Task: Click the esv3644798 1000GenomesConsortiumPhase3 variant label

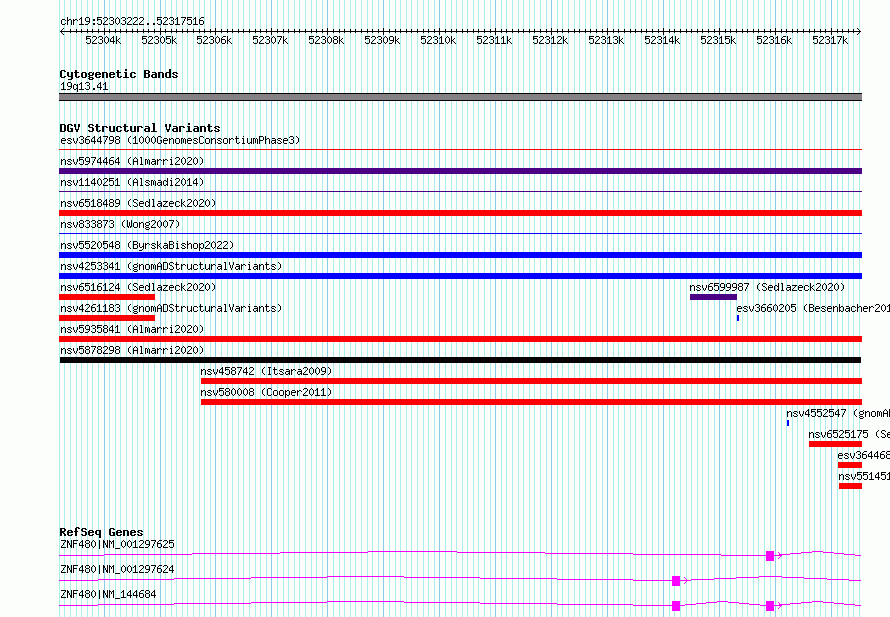Action: tap(180, 140)
